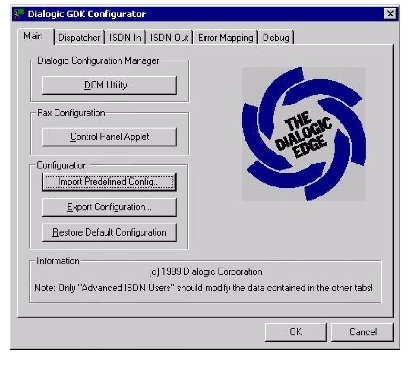This screenshot has height=388, width=411.
Task: Click the Advanced ISDN Users note text
Action: tap(203, 288)
